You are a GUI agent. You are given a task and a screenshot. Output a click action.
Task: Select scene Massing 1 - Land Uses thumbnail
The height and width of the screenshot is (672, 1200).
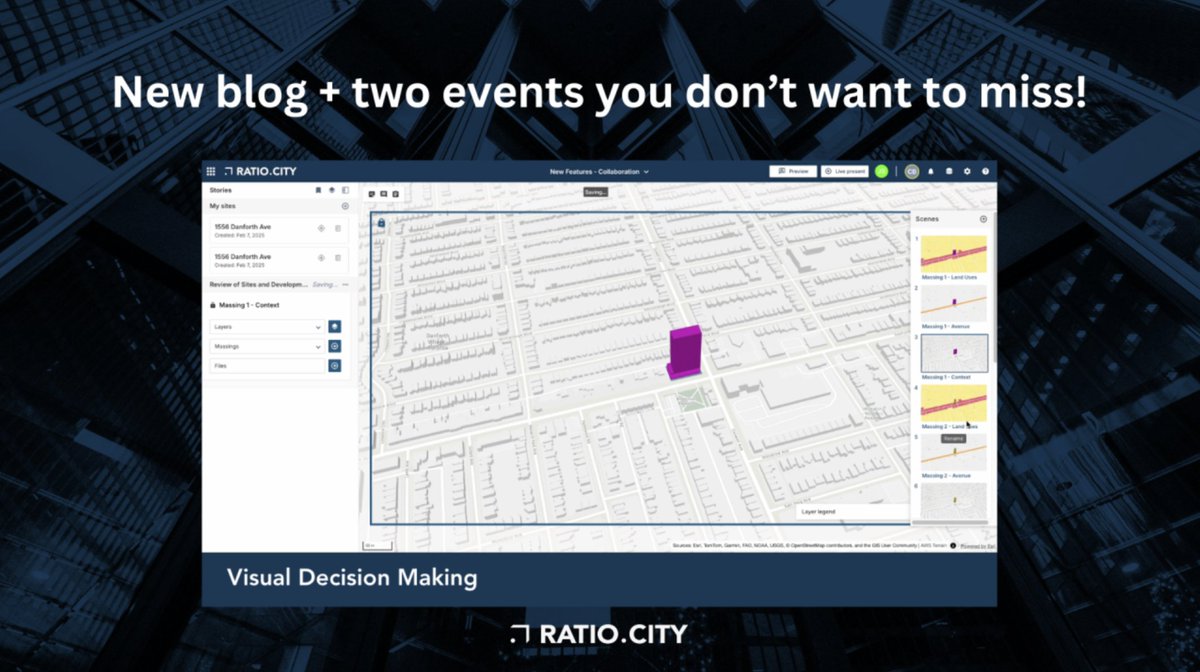tap(954, 254)
